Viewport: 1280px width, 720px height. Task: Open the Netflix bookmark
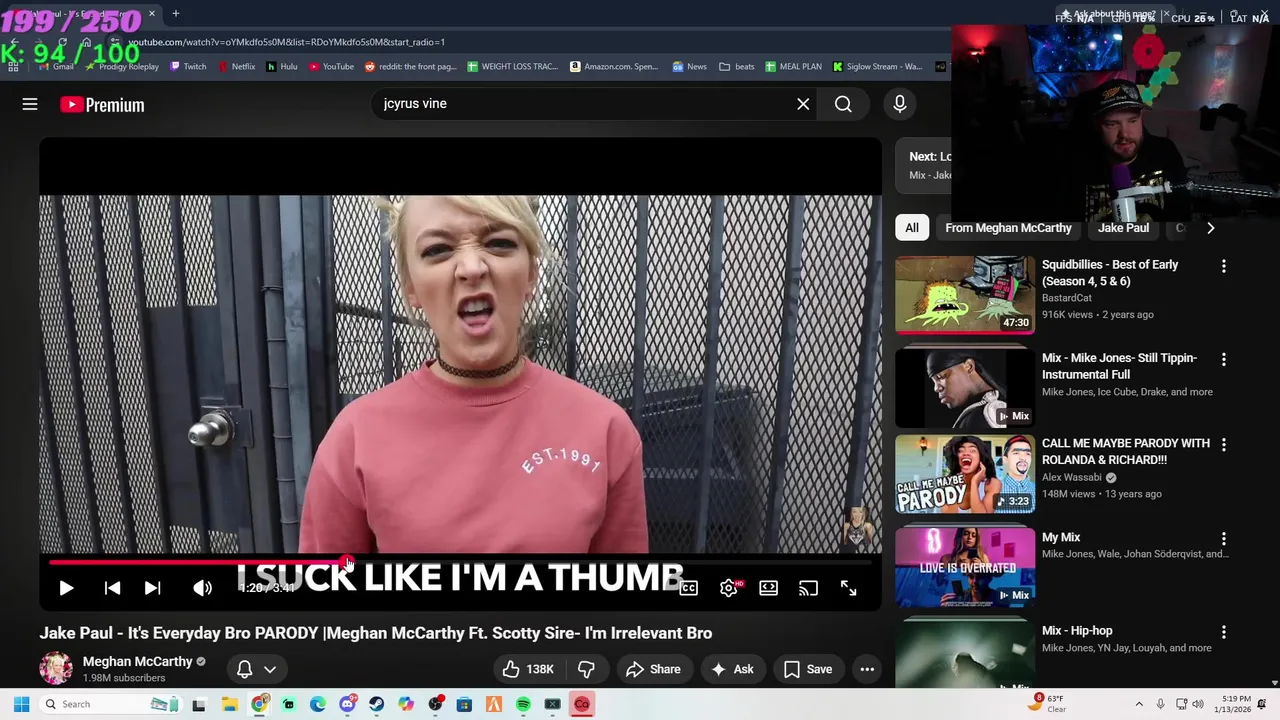236,67
